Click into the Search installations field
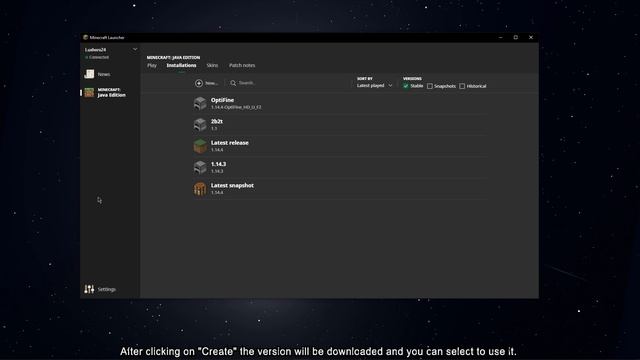640x360 pixels. [x=246, y=83]
